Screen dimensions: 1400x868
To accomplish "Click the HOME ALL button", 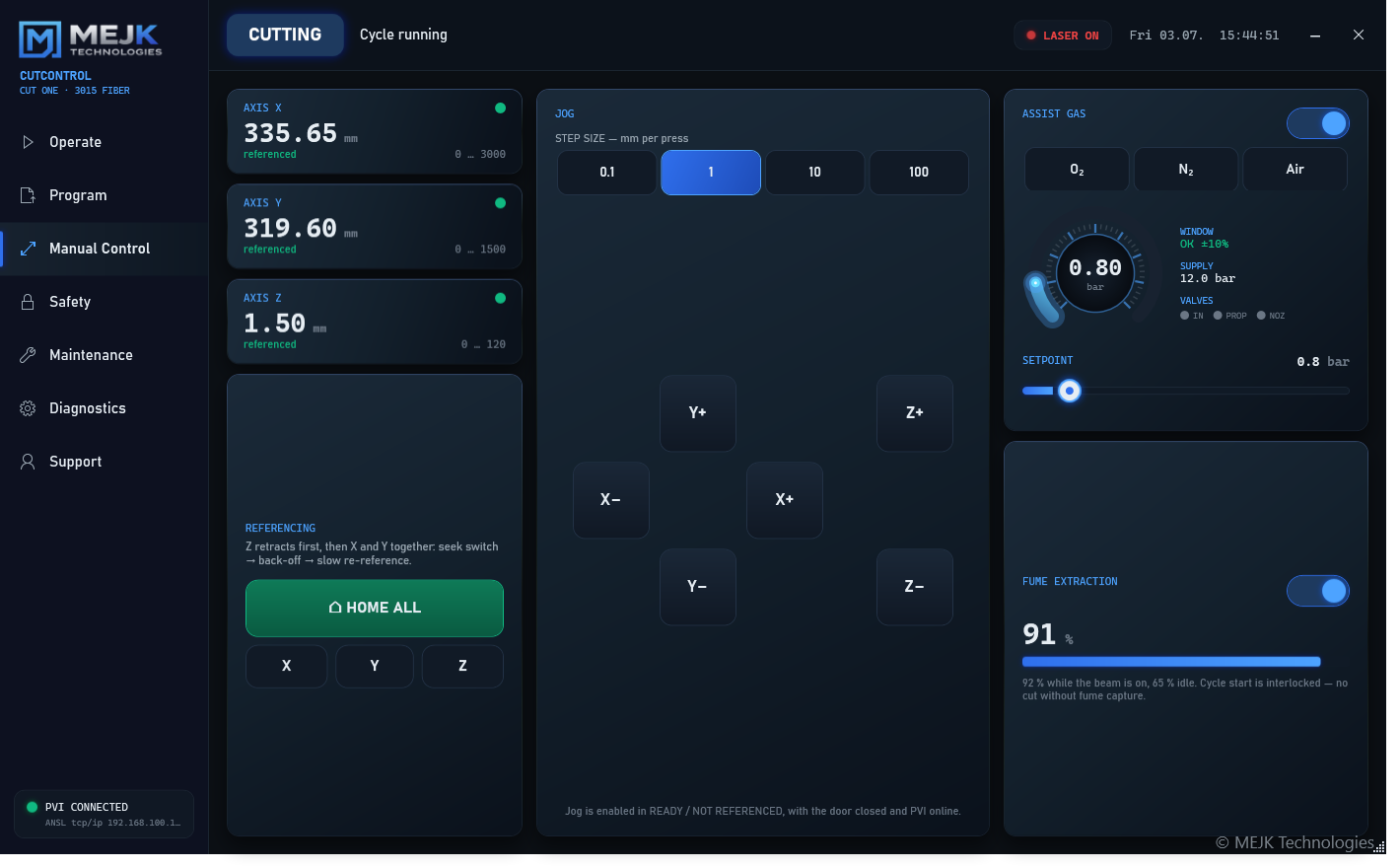I will [375, 608].
